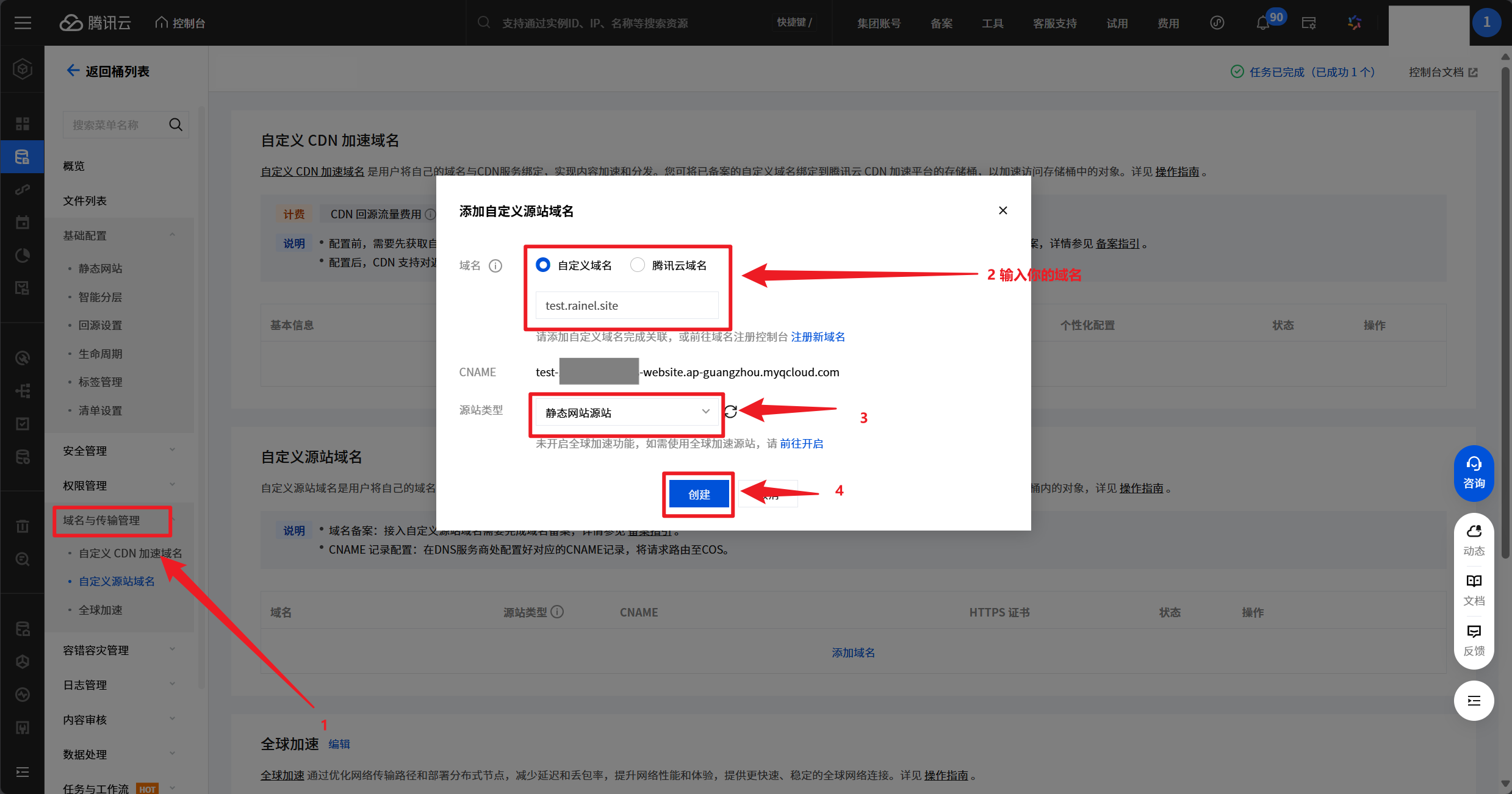
Task: Open 备案 in top navigation
Action: 941,23
